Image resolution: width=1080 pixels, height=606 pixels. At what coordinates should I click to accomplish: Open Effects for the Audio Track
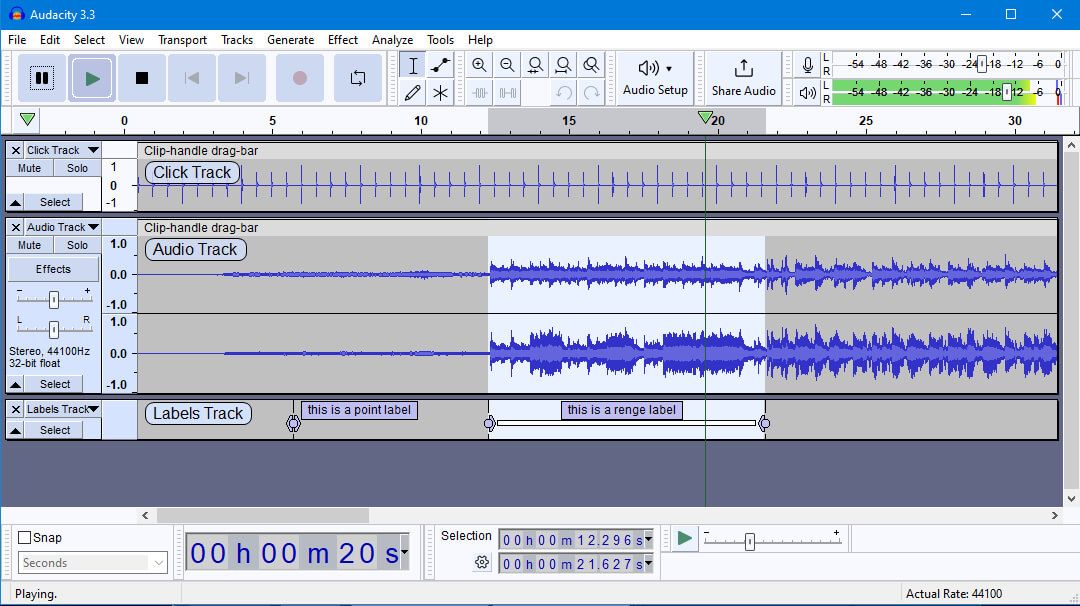(53, 269)
